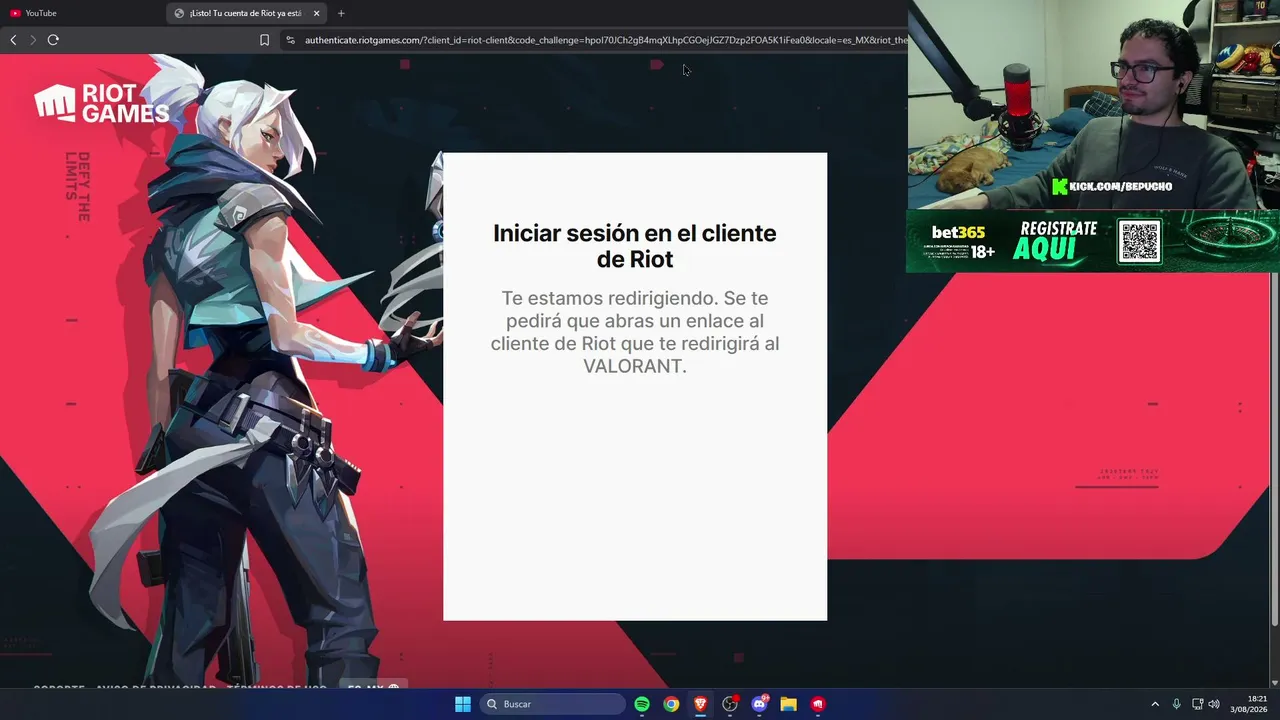Open a new browser tab
The width and height of the screenshot is (1280, 720).
tap(341, 13)
